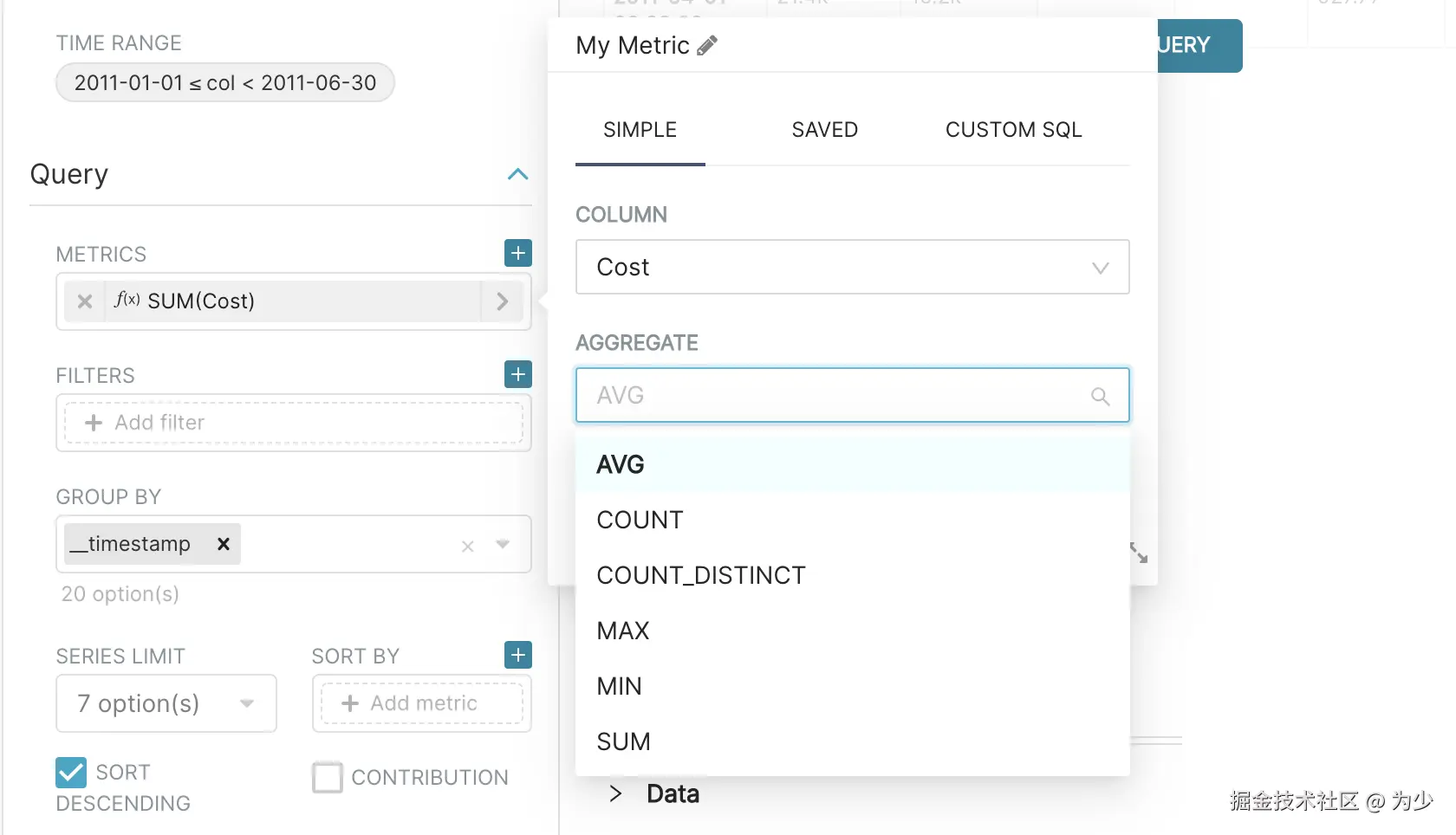Click the pencil icon to rename My Metric

click(x=707, y=45)
